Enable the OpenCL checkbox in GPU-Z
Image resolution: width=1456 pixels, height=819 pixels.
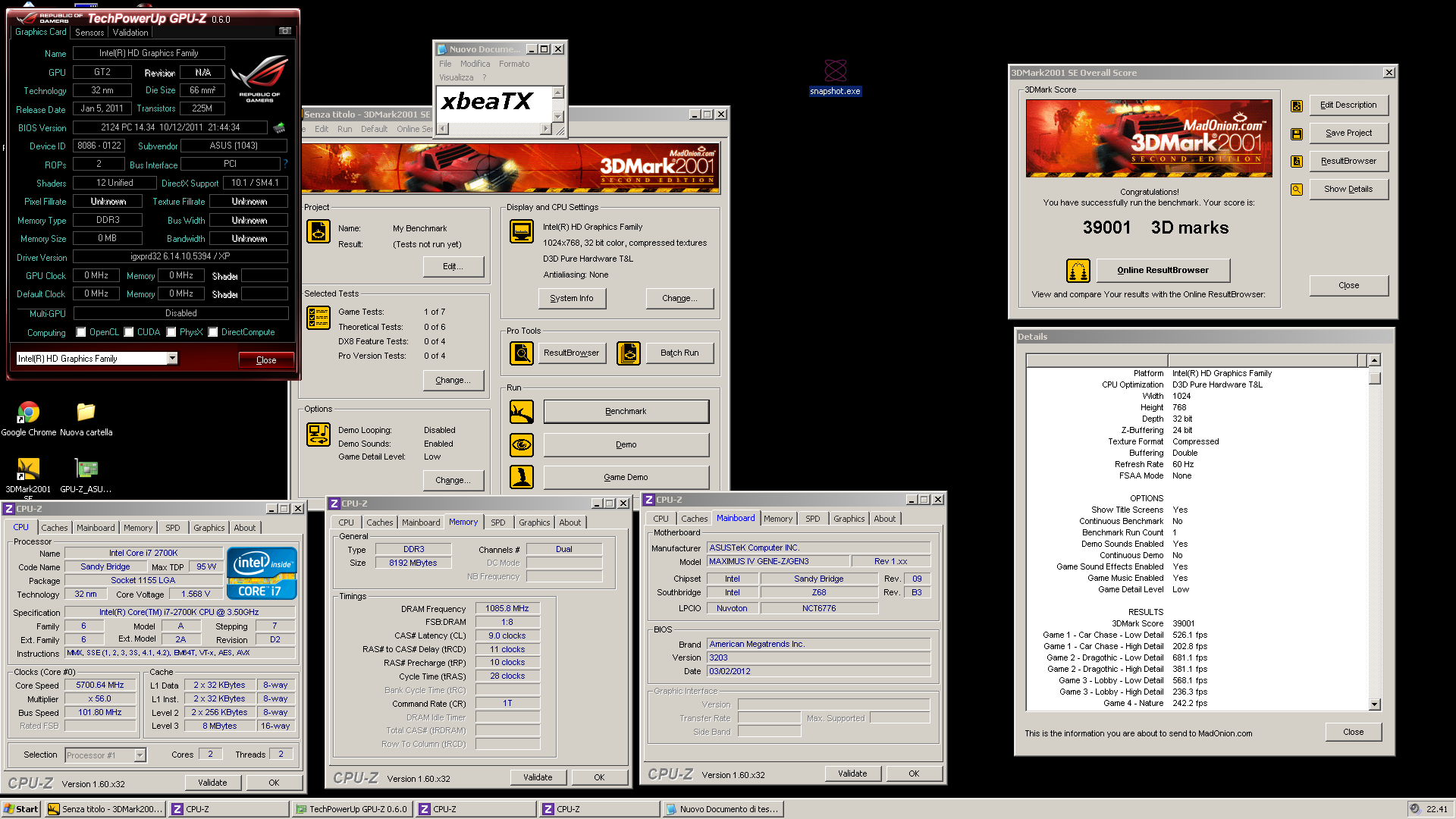[x=81, y=332]
